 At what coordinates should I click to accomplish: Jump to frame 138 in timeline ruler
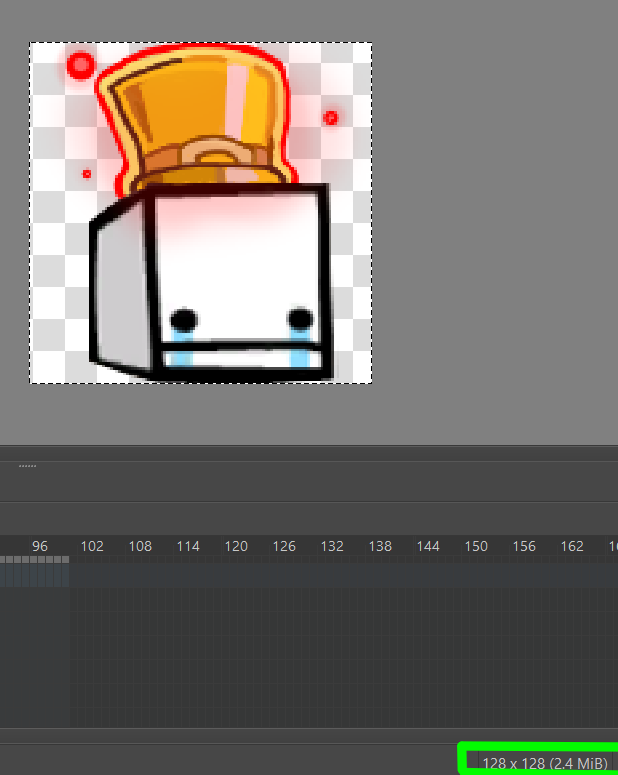[380, 546]
